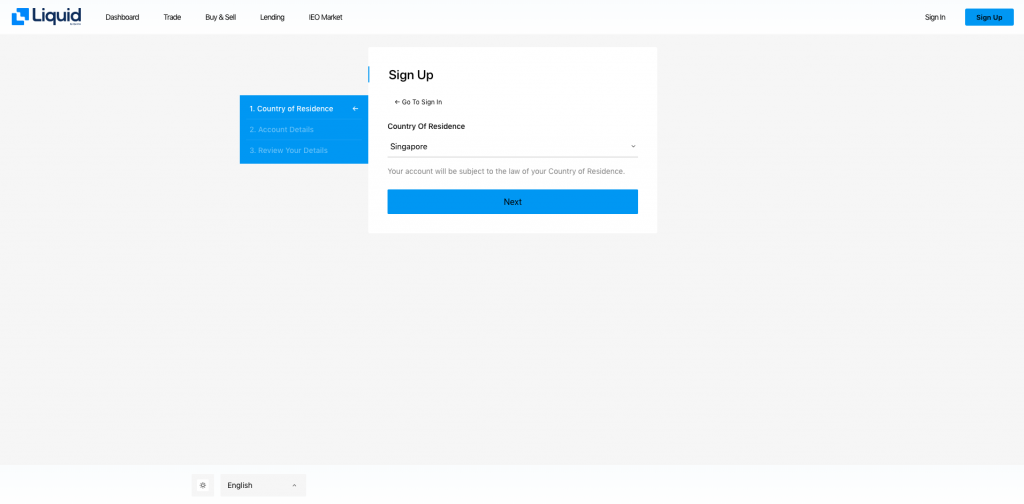The image size is (1024, 504).
Task: Open the English language dropdown
Action: click(262, 485)
